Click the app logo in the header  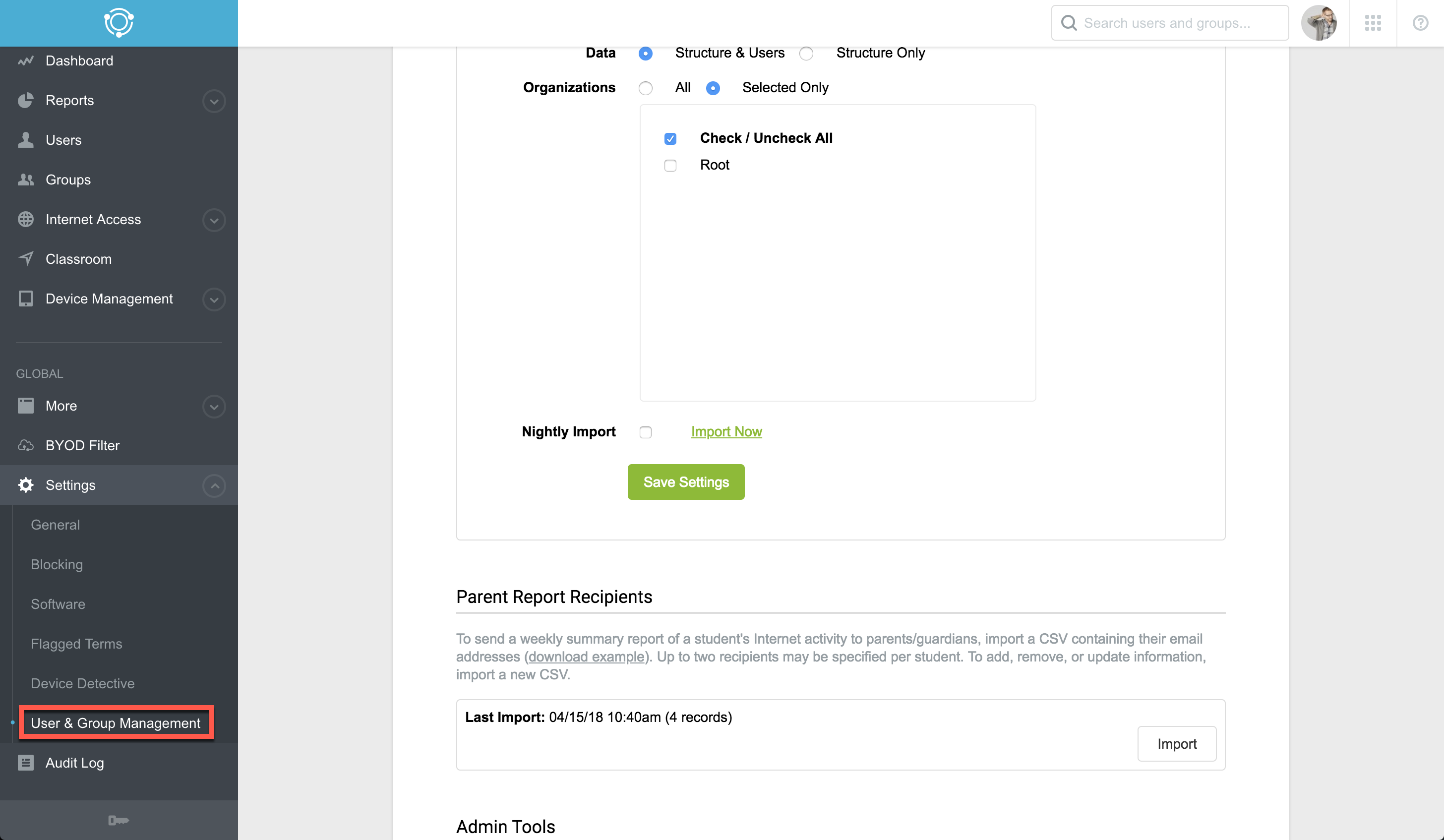coord(119,23)
